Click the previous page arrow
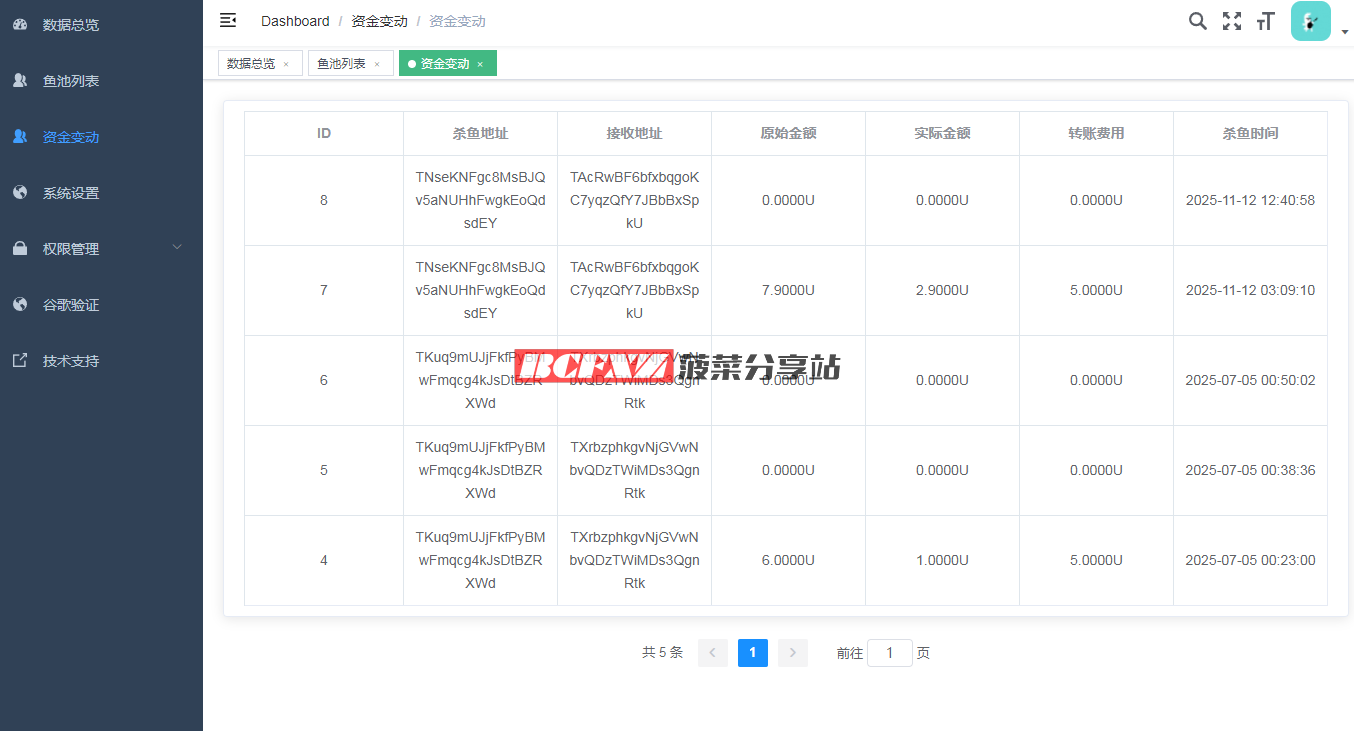 pyautogui.click(x=713, y=653)
